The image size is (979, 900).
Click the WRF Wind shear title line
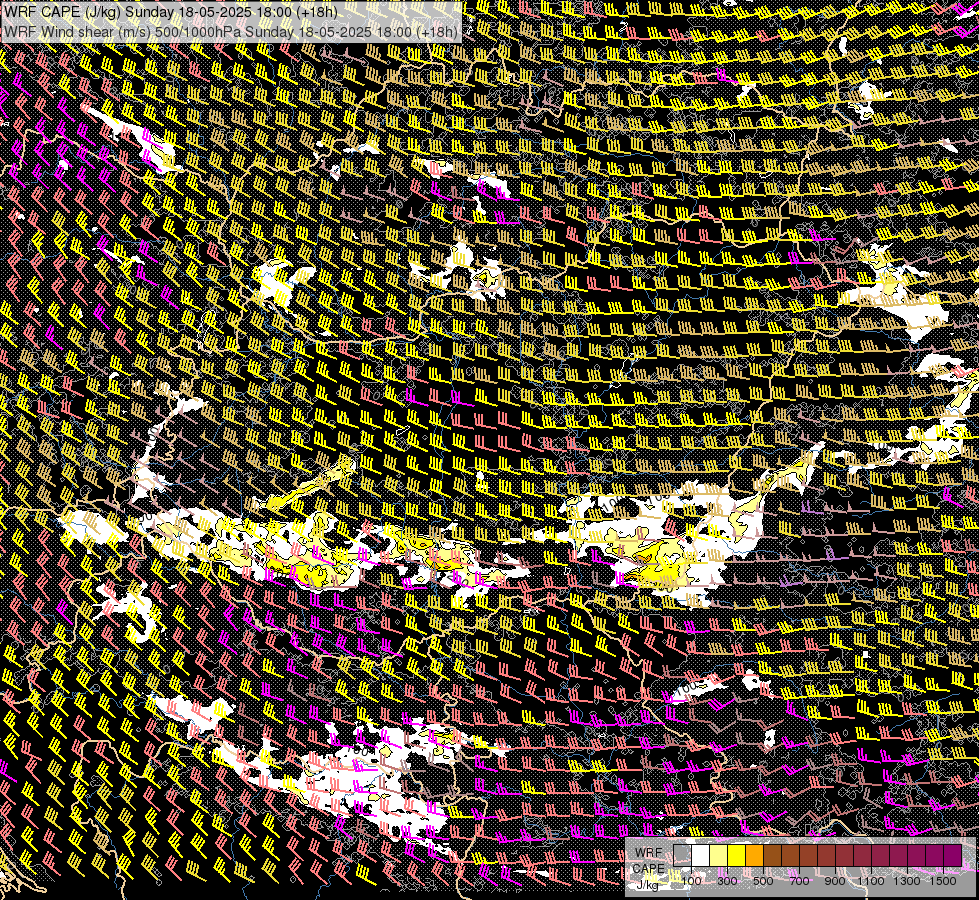click(231, 31)
